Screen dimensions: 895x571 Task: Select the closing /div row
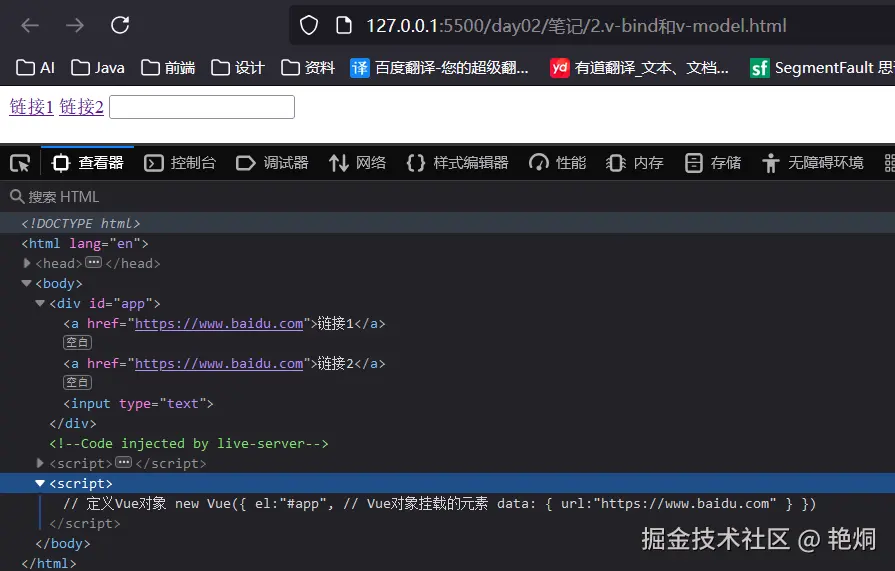click(x=448, y=424)
